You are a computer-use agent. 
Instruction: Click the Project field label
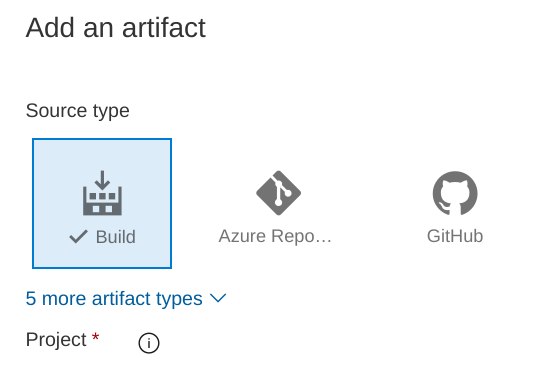[x=56, y=340]
